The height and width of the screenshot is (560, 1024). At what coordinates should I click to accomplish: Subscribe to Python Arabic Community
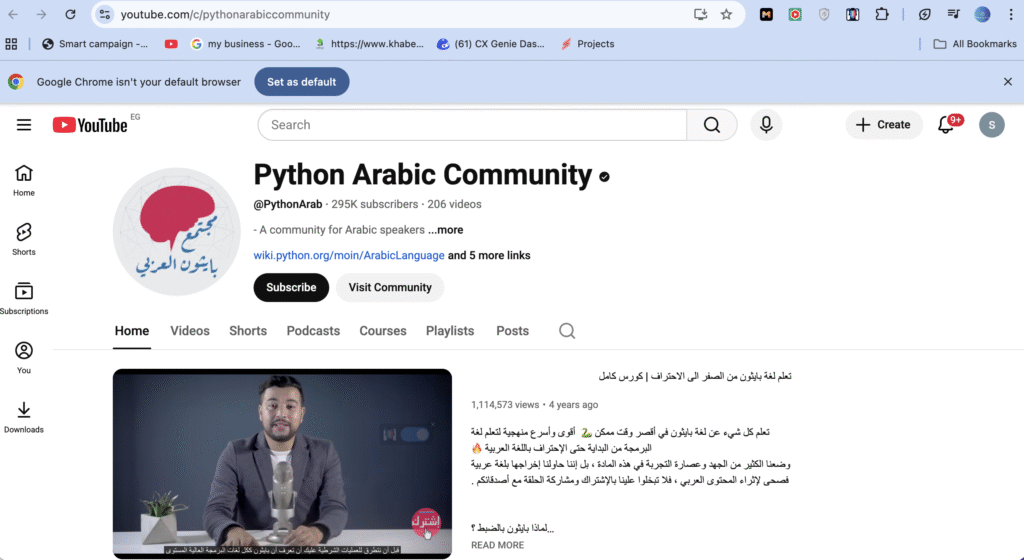(x=291, y=287)
